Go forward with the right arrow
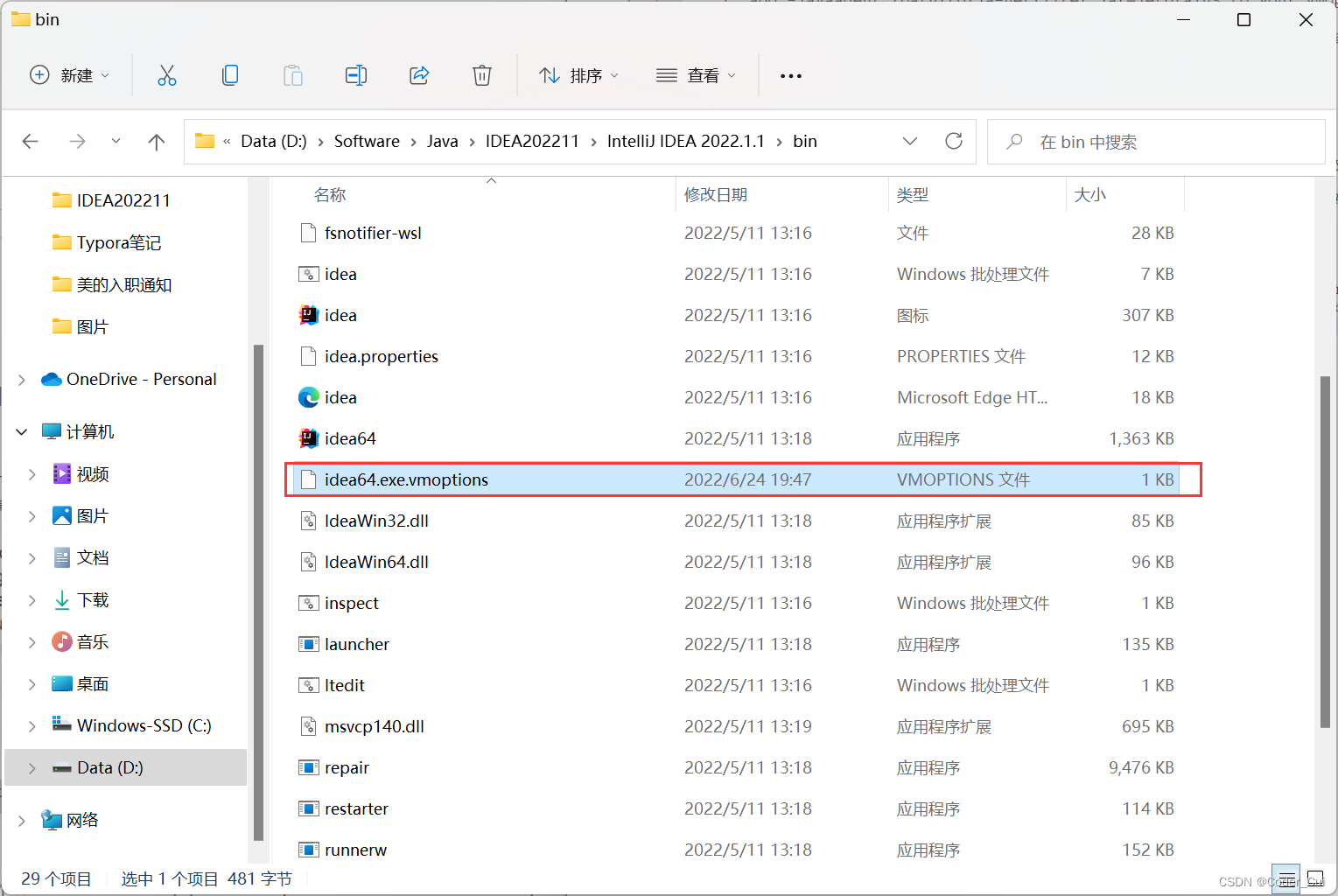 77,141
